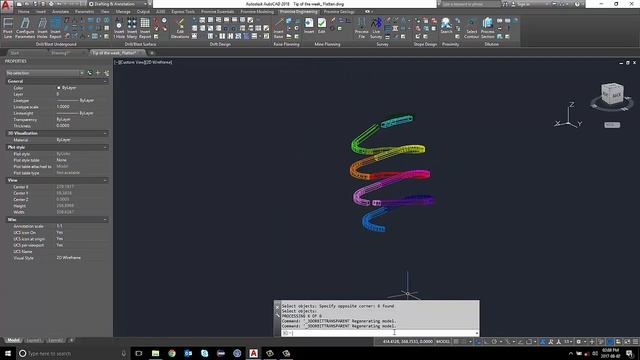This screenshot has height=360, width=640.
Task: Switch to Promine Modeling ribbon tab
Action: [x=257, y=12]
